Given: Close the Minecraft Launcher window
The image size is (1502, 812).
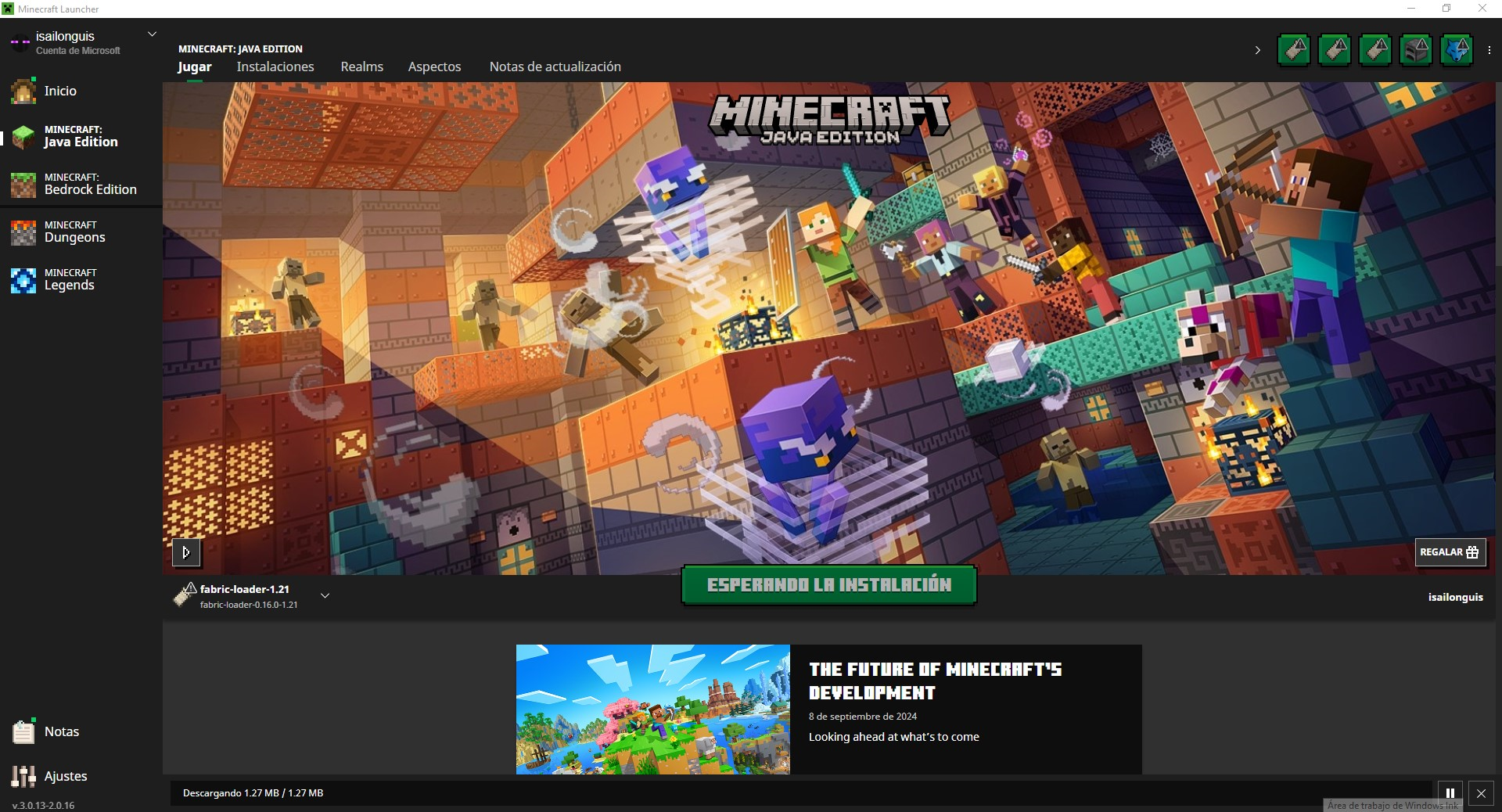Looking at the screenshot, I should tap(1482, 9).
